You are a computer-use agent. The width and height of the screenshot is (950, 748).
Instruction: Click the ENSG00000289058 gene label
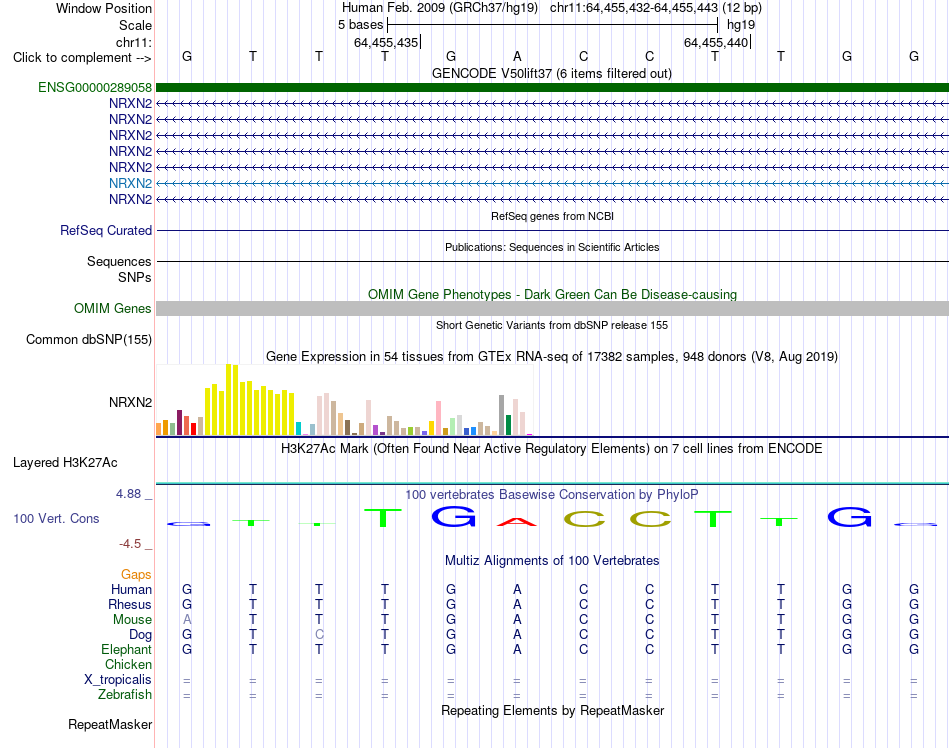95,87
